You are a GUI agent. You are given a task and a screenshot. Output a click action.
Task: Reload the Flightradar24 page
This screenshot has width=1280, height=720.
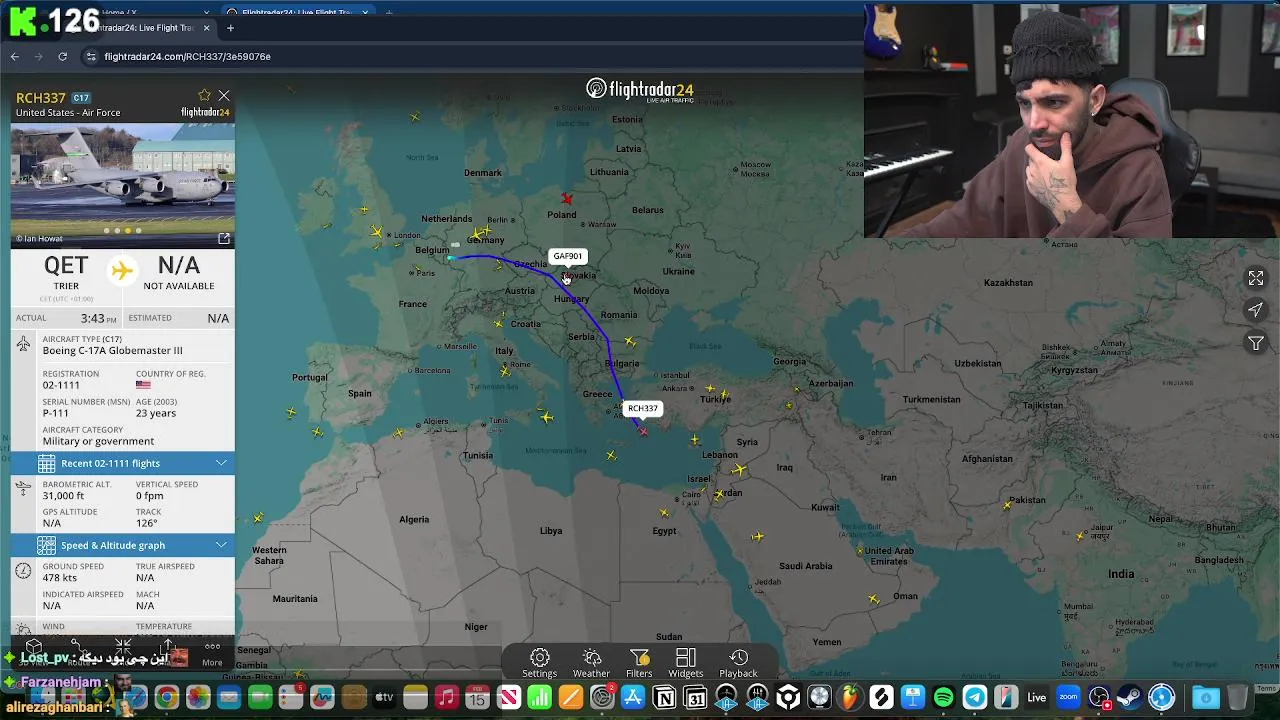[62, 57]
